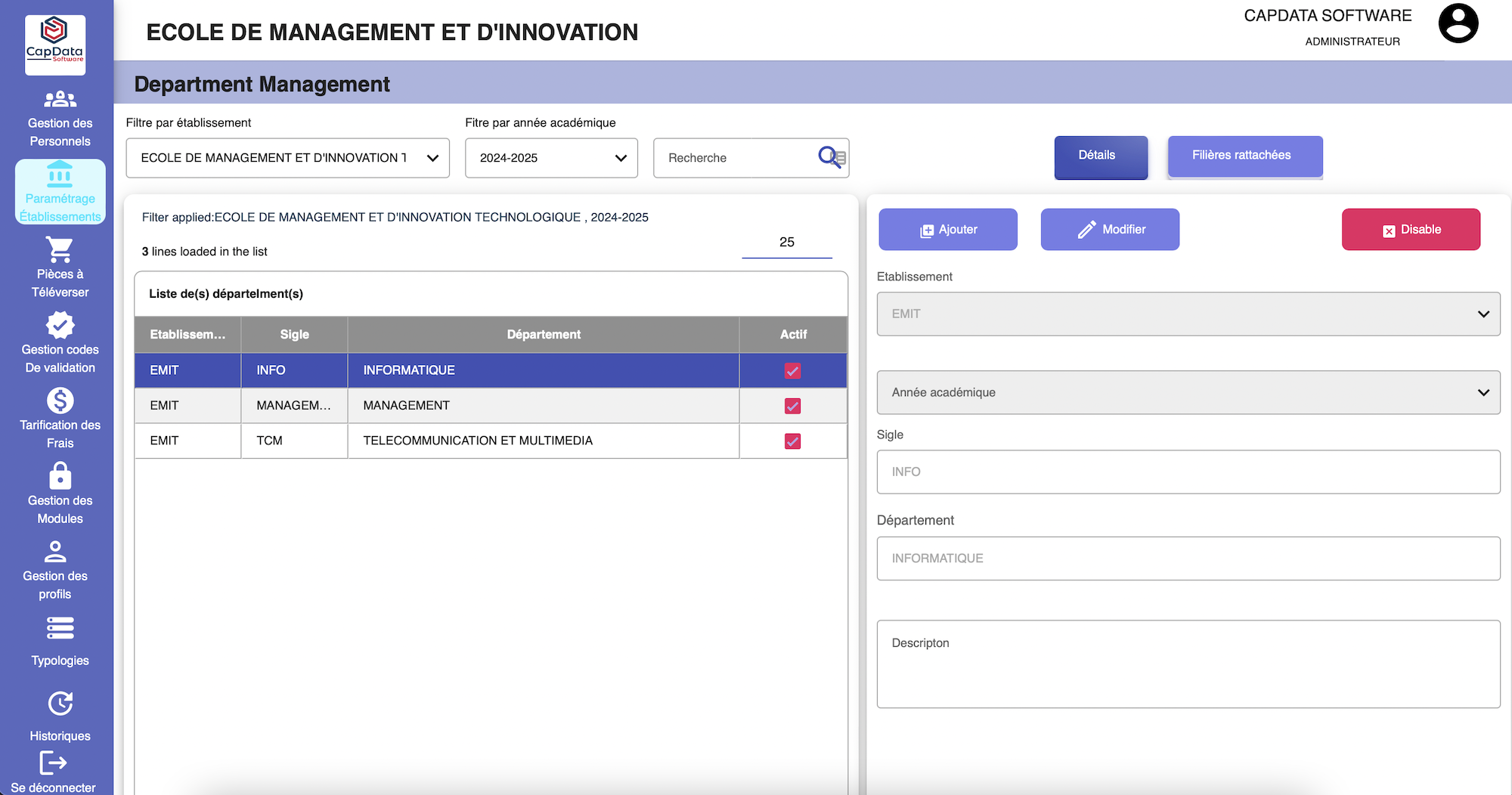The image size is (1512, 795).
Task: Click the red Disable button
Action: pyautogui.click(x=1411, y=230)
